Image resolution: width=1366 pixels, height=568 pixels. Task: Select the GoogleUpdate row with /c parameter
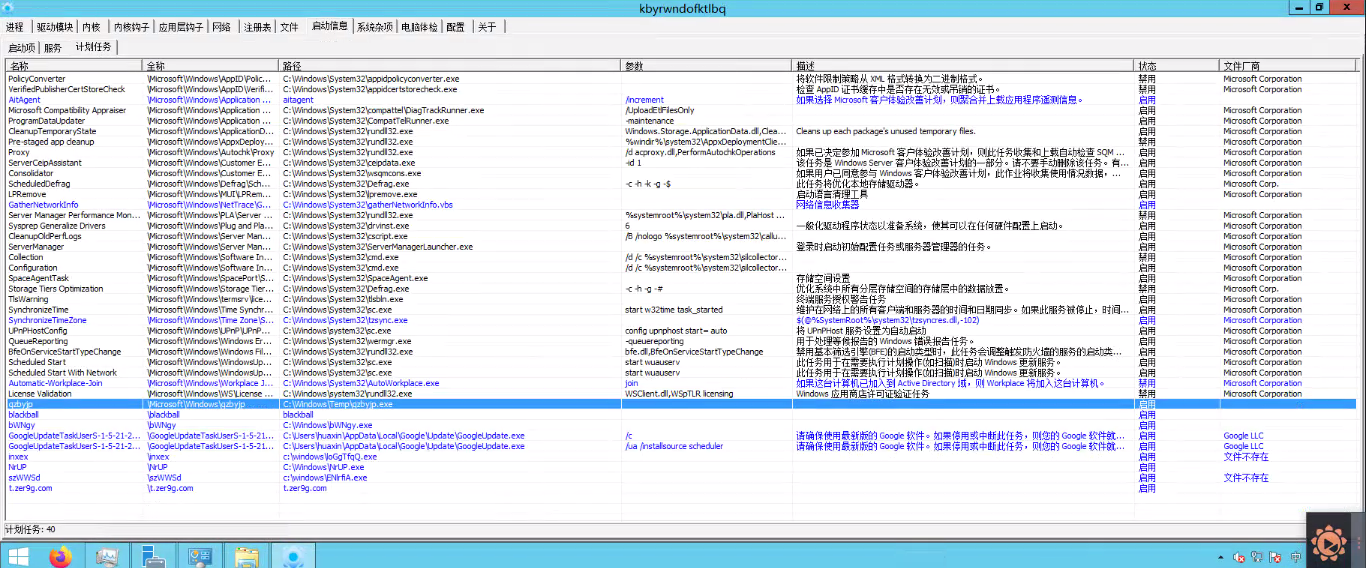click(x=680, y=436)
